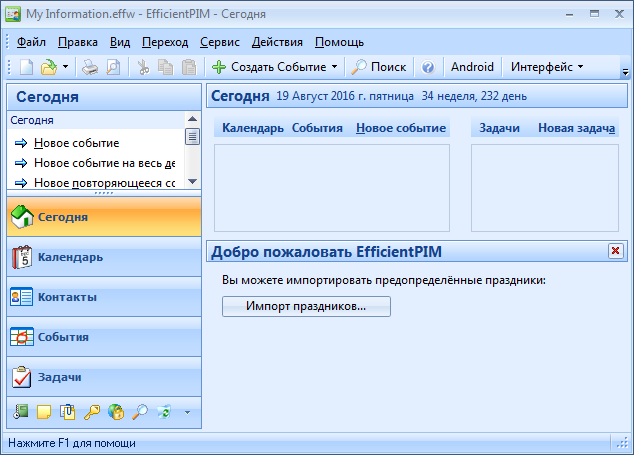The width and height of the screenshot is (634, 455).
Task: Open the password manager key icon
Action: coord(92,411)
